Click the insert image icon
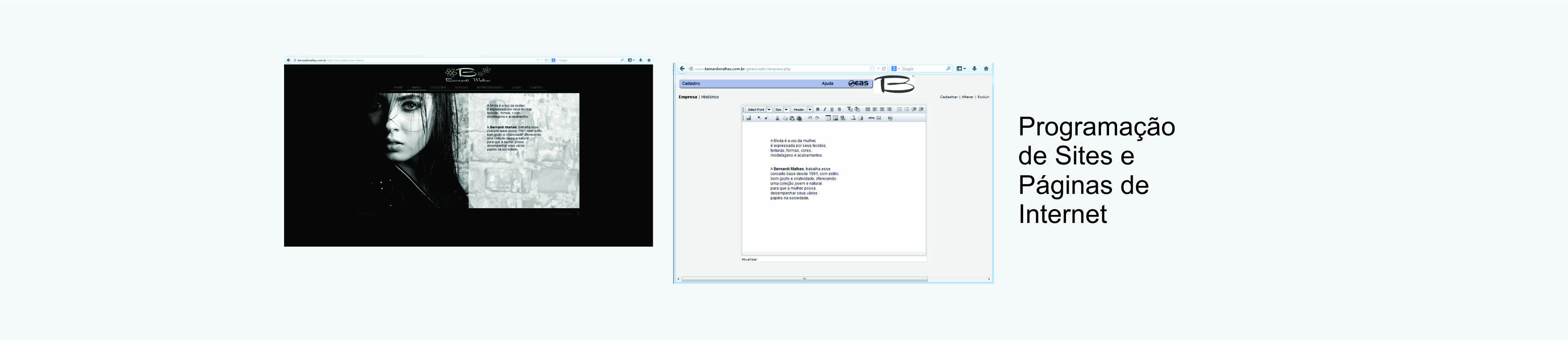 (836, 118)
